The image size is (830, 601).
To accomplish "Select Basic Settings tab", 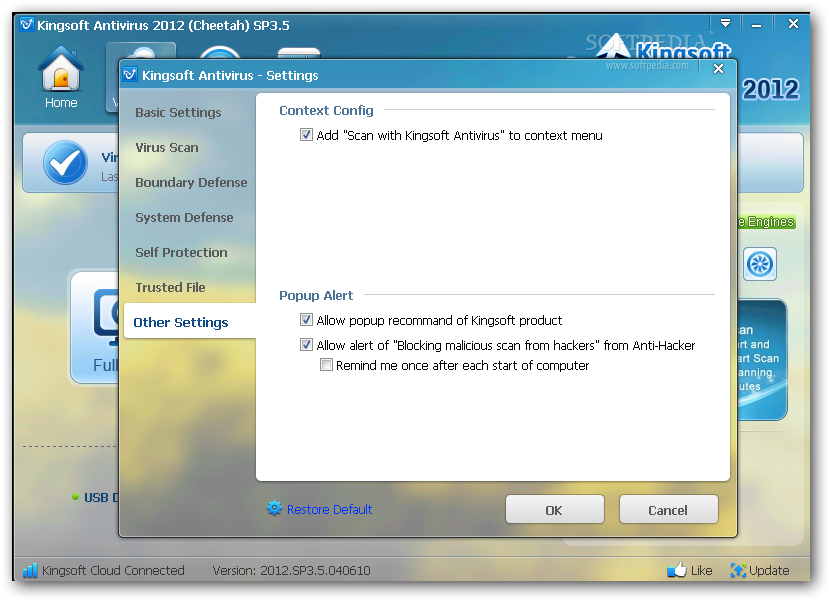I will pos(178,112).
